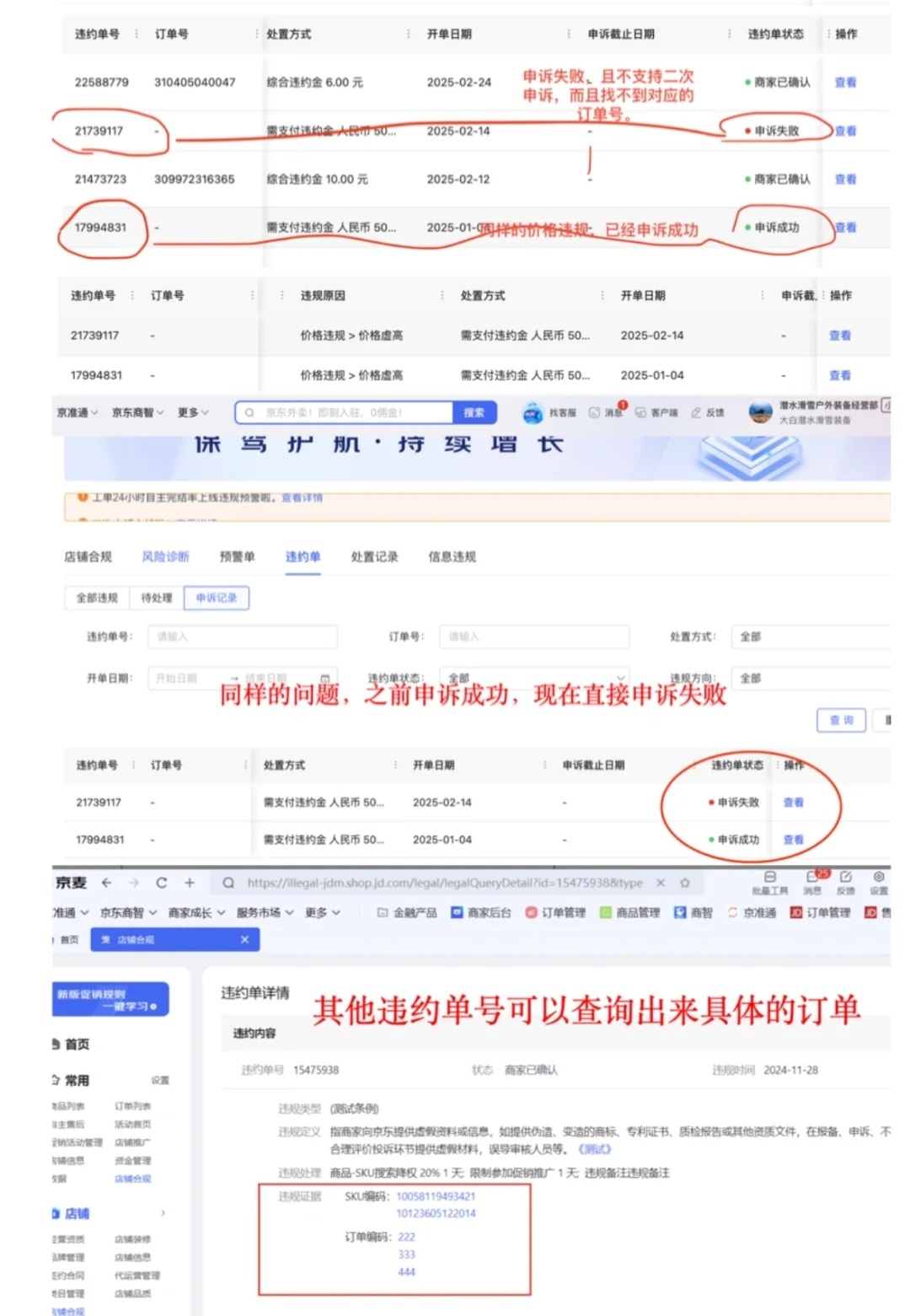Viewport: 910px width, 1316px height.
Task: Click order number 310405040047 cell
Action: pyautogui.click(x=195, y=82)
